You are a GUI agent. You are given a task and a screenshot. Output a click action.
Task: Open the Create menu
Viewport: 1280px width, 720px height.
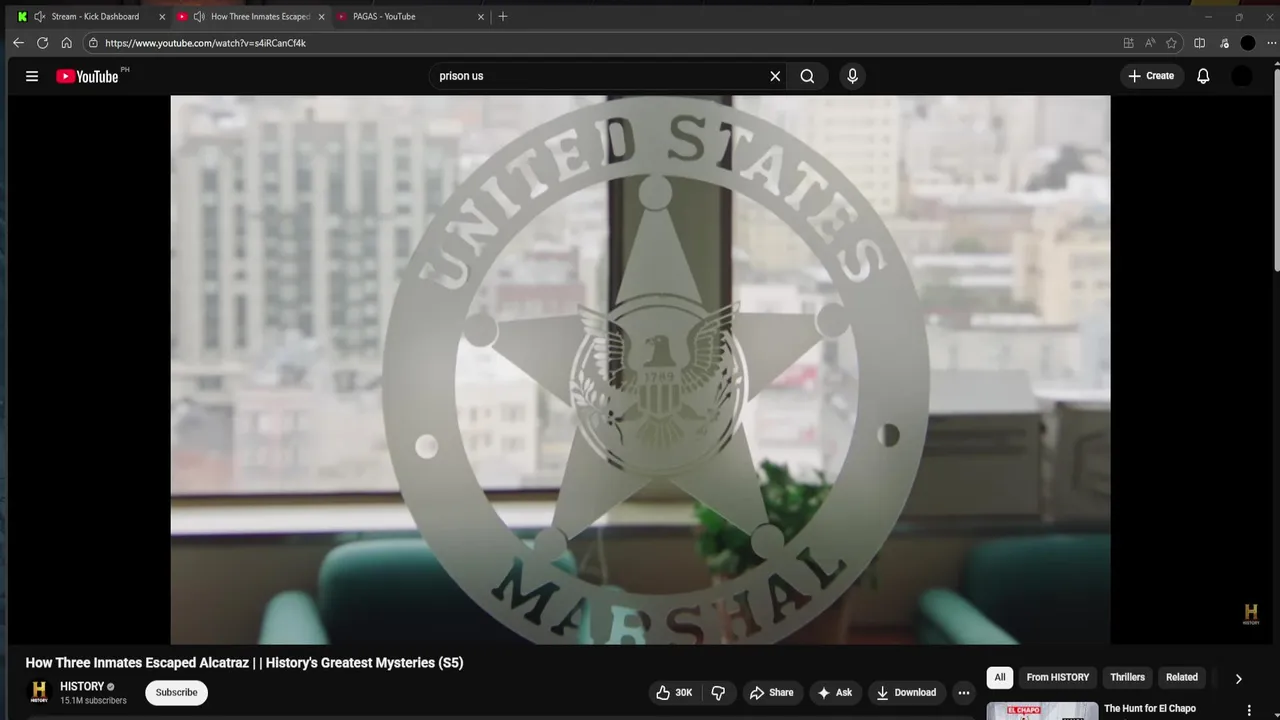(1151, 76)
